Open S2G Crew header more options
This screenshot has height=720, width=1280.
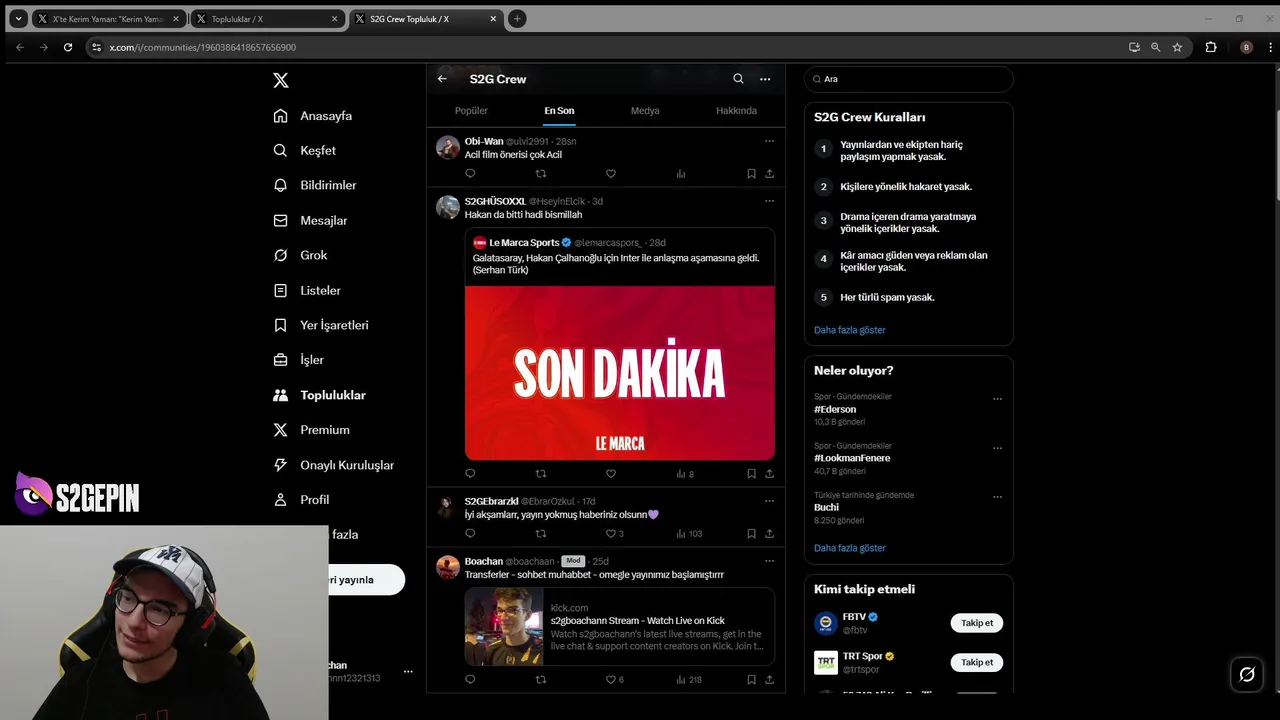(x=765, y=79)
